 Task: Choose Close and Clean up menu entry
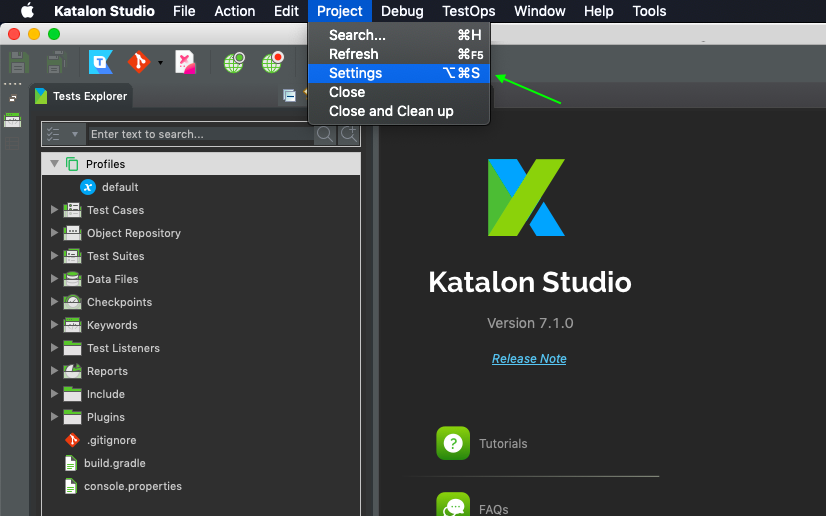(x=399, y=111)
